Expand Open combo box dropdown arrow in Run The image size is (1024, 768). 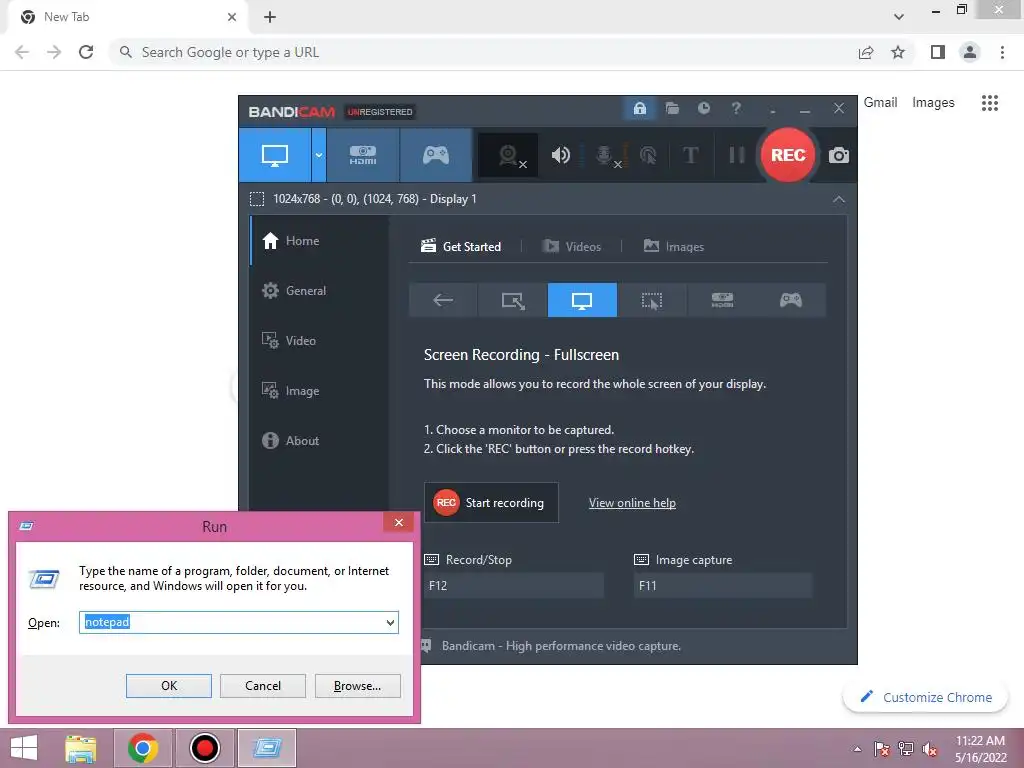click(x=390, y=622)
